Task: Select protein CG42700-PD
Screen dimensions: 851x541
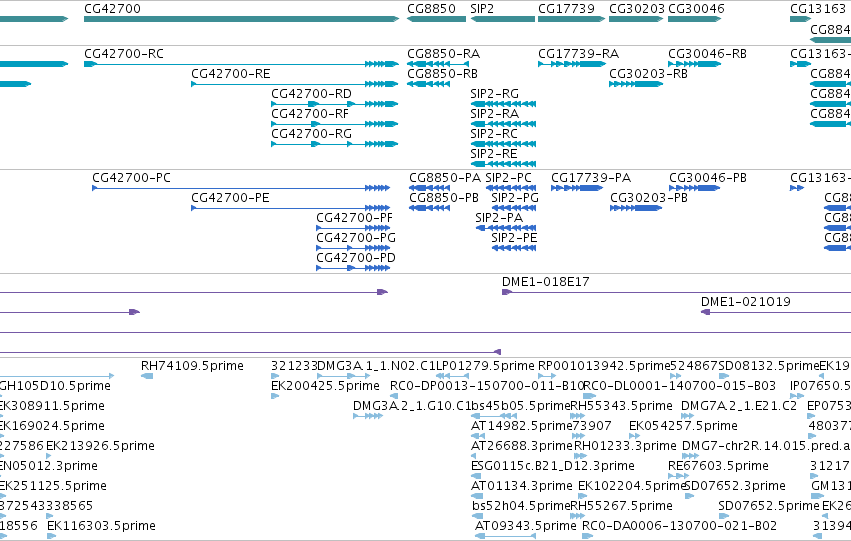Action: (x=353, y=268)
